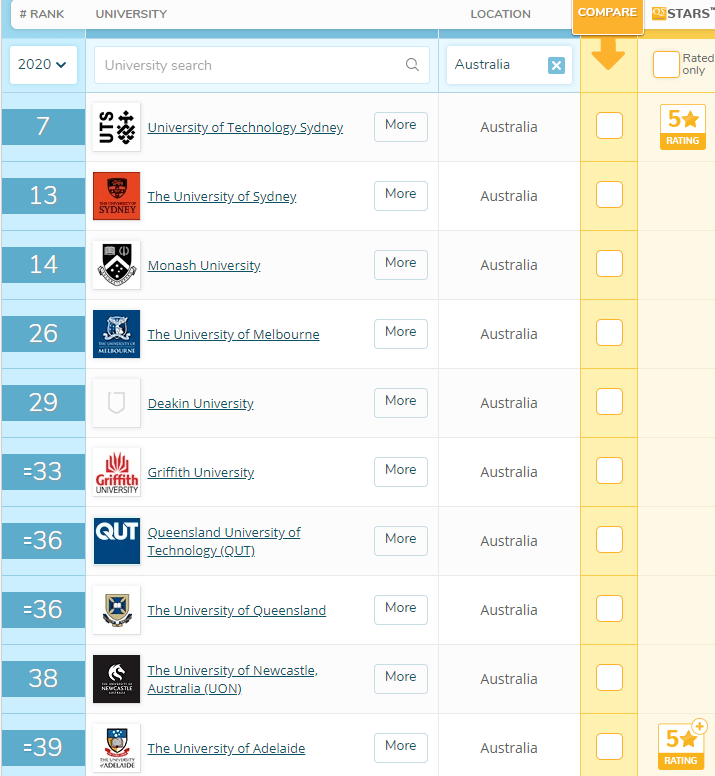
Task: Click the Compare column header tab
Action: (x=607, y=13)
